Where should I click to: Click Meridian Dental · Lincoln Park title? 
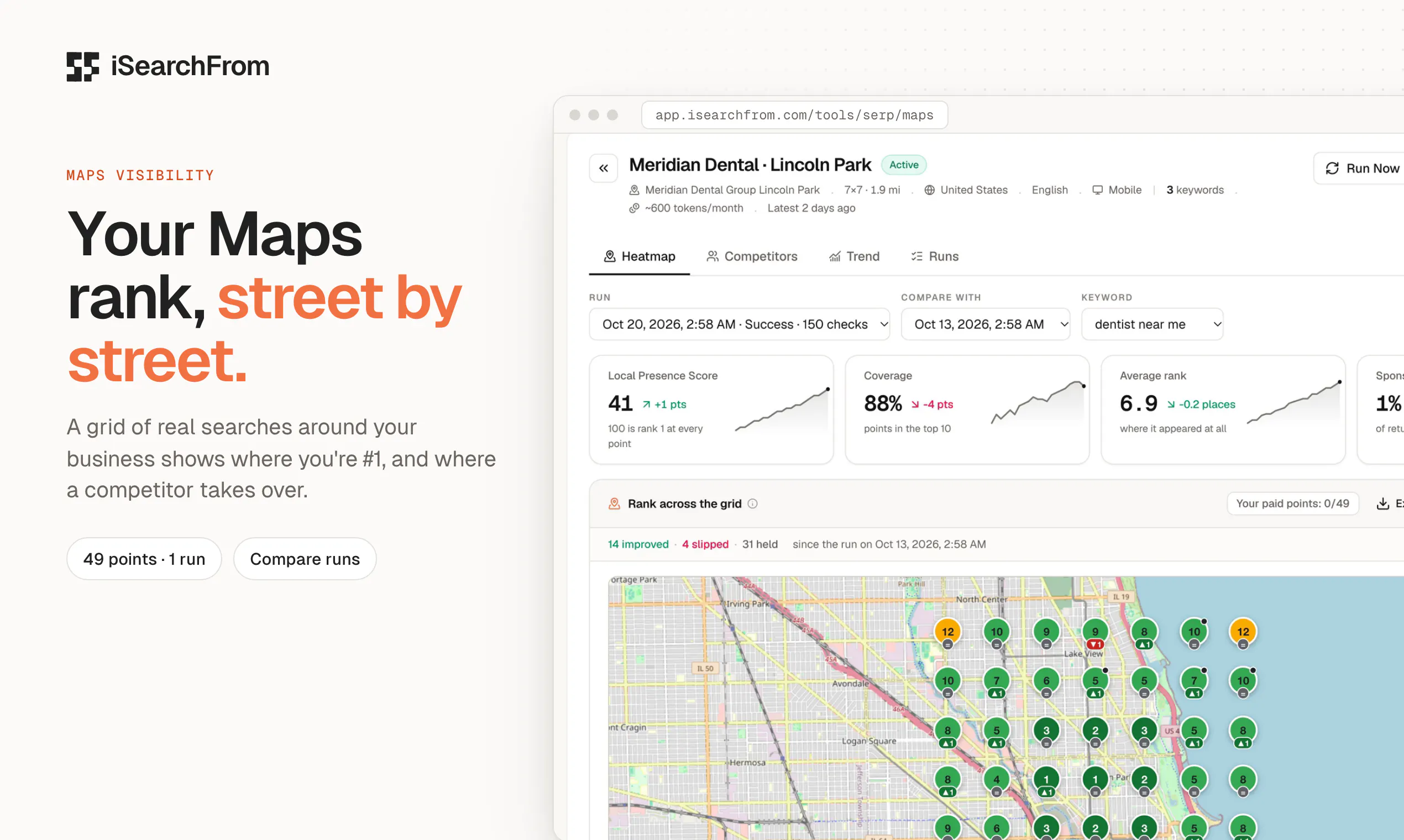point(750,165)
